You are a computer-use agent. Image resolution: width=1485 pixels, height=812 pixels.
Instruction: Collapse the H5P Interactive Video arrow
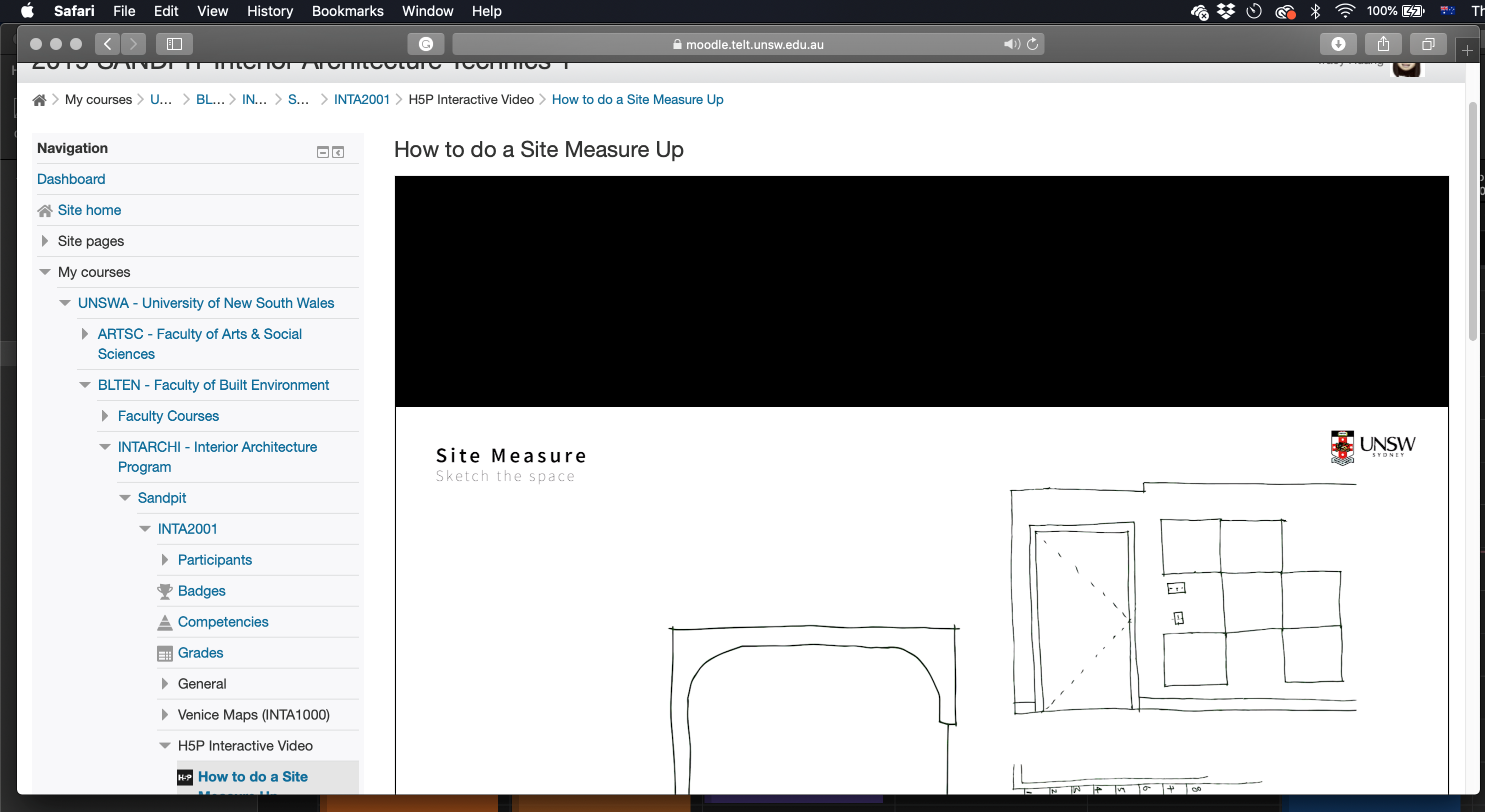(x=165, y=746)
